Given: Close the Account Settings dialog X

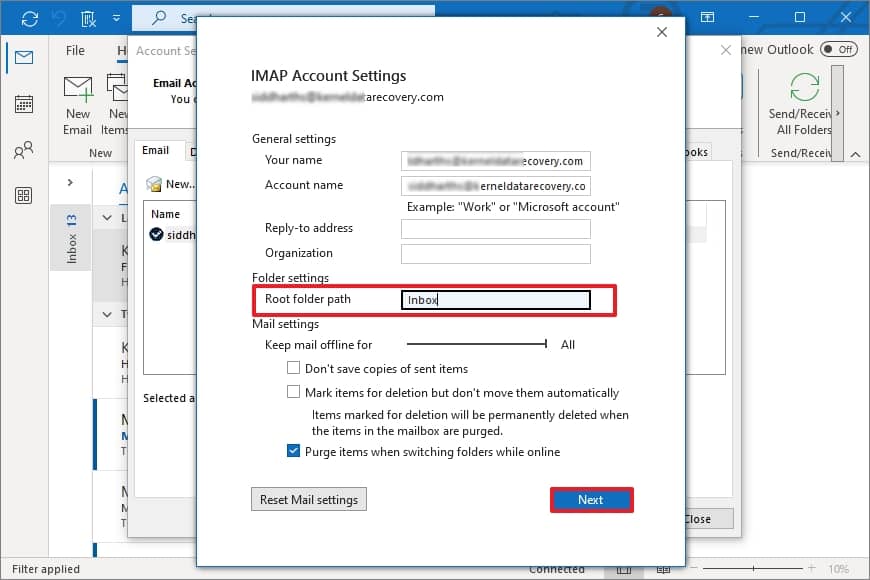Looking at the screenshot, I should [725, 51].
